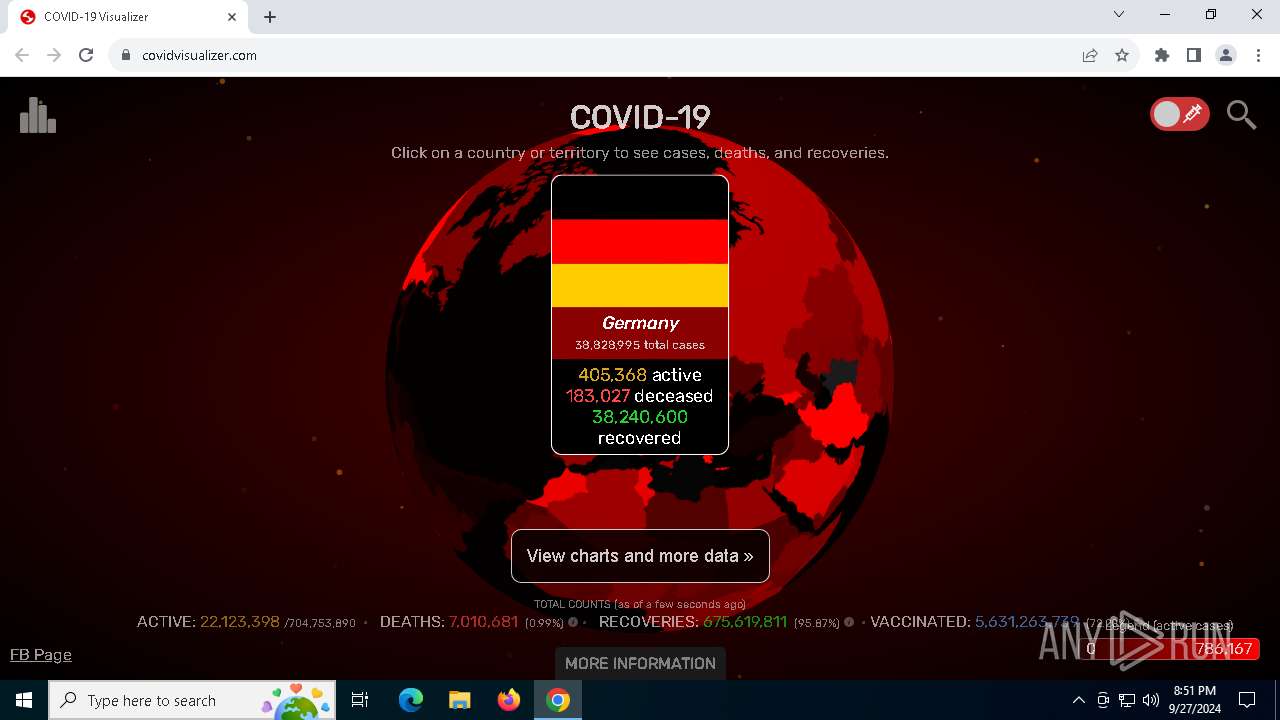Open the volume control tray icon
Image resolution: width=1280 pixels, height=720 pixels.
tap(1151, 700)
